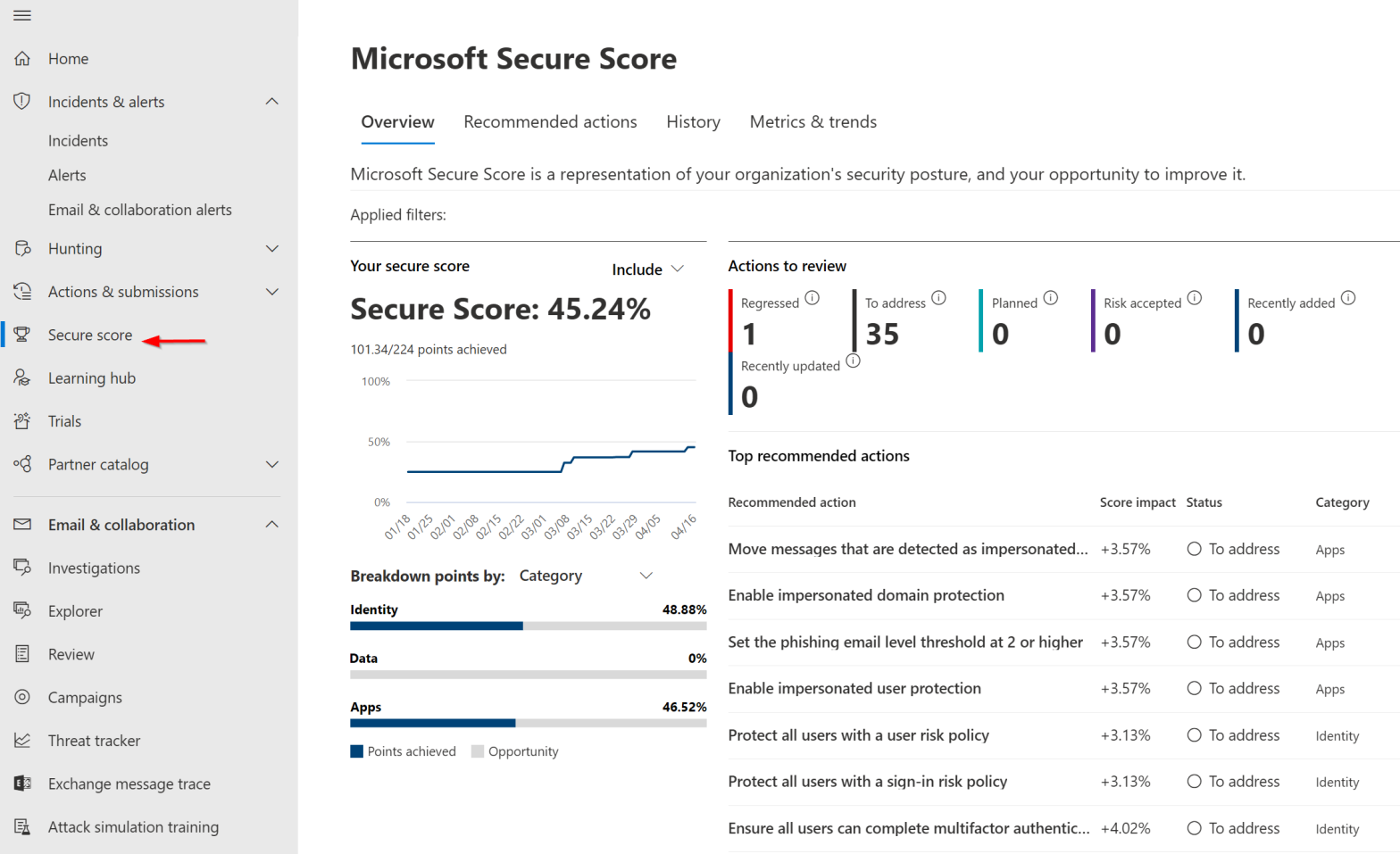
Task: Select the Threat tracker icon
Action: [x=21, y=740]
